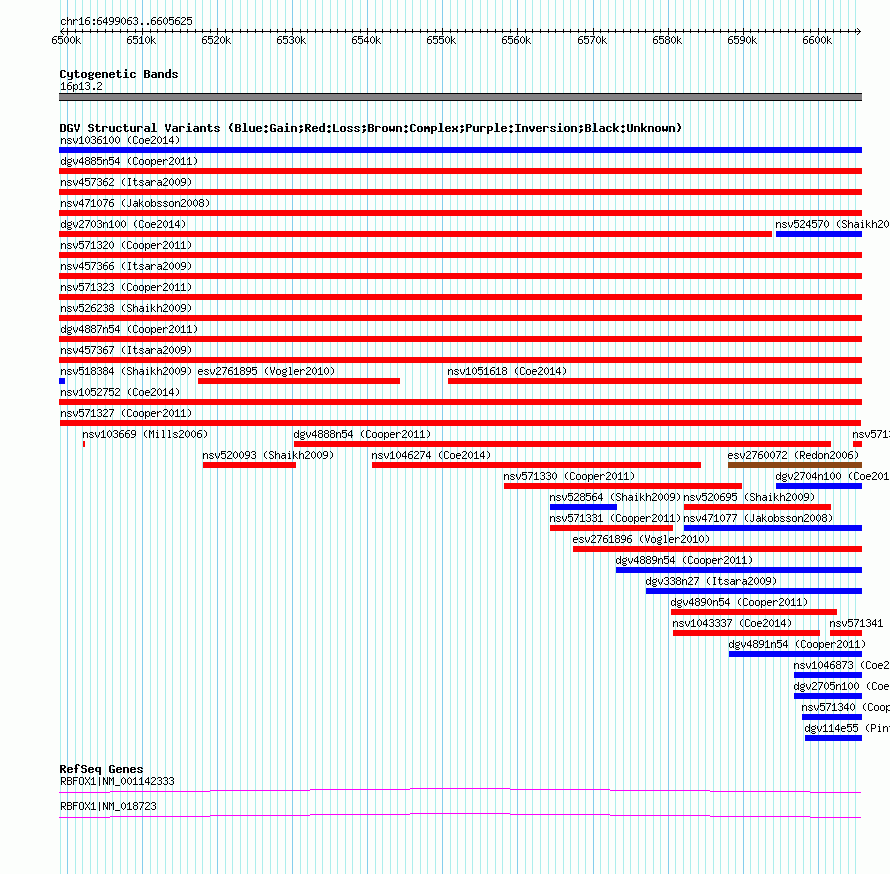Click the brown esv2760072 complex variant bar

click(795, 465)
